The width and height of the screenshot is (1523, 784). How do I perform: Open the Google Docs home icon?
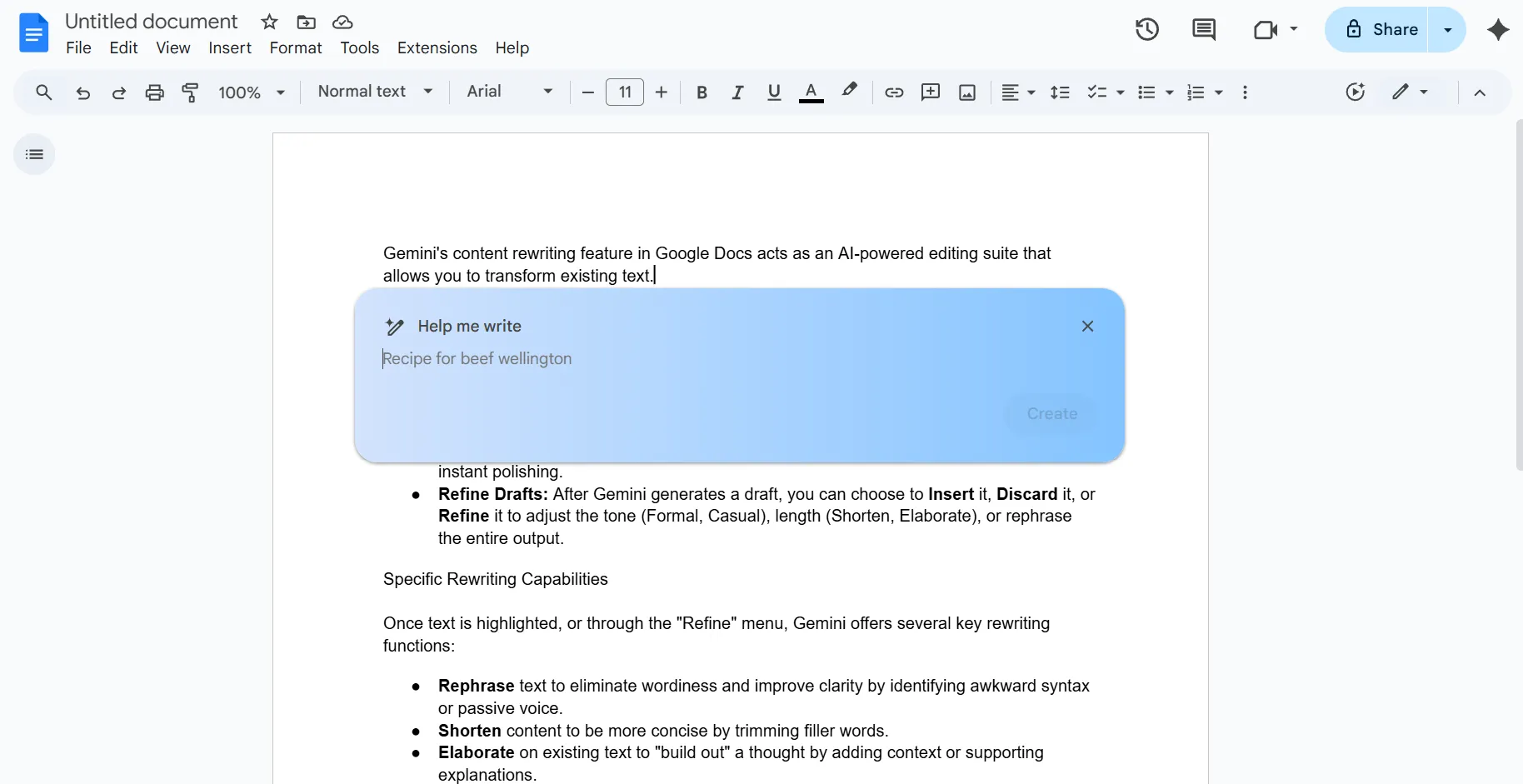(33, 32)
